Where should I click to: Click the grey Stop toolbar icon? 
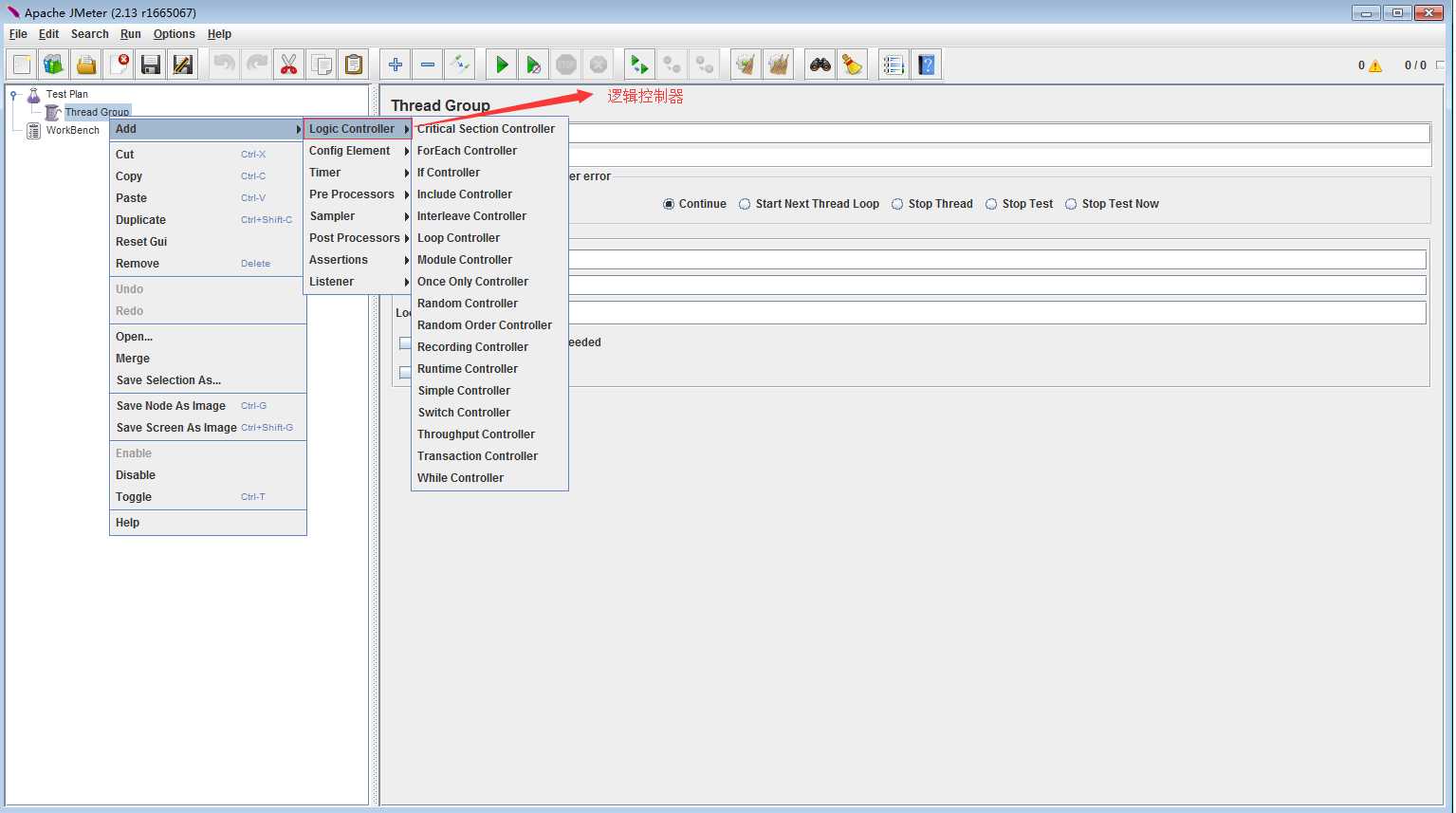tap(566, 65)
